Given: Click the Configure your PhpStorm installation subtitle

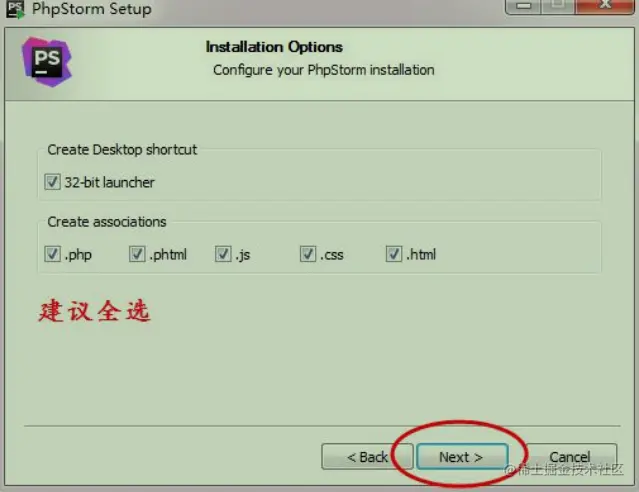Looking at the screenshot, I should (324, 70).
